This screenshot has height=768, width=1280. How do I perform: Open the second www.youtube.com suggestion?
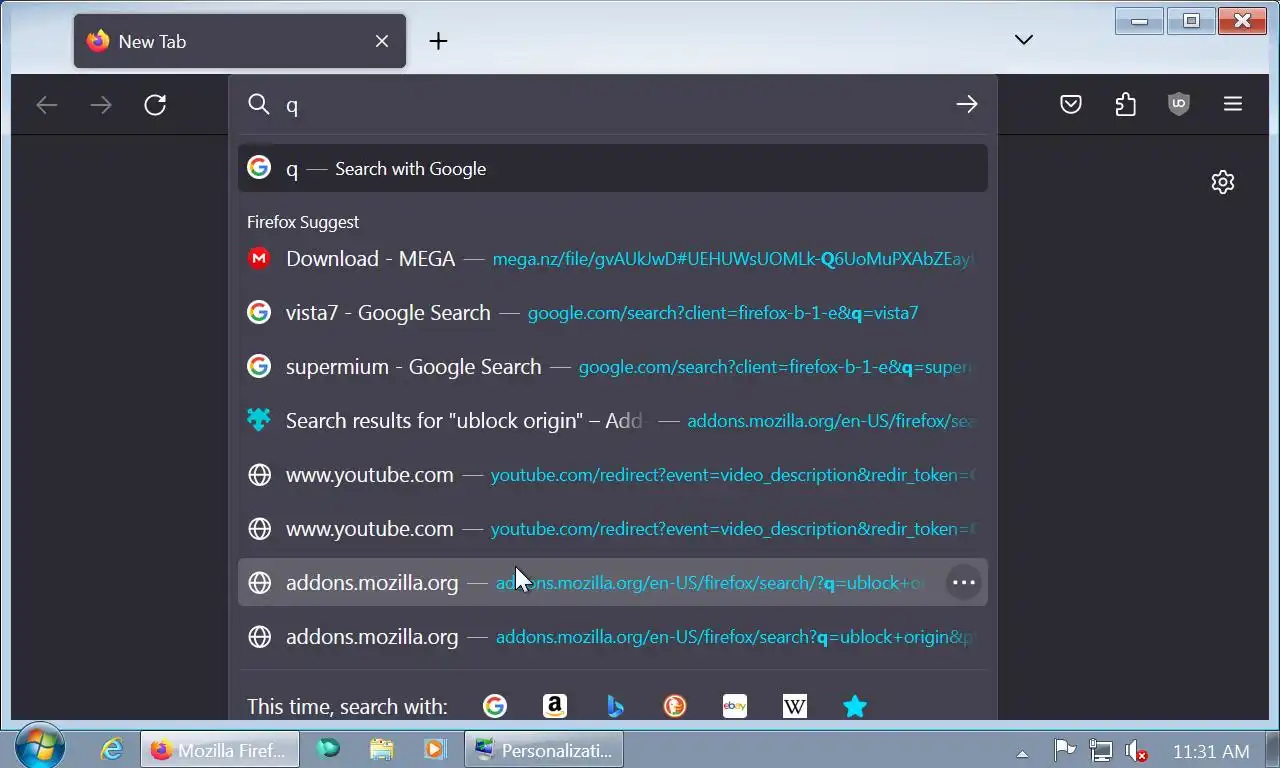[x=613, y=528]
